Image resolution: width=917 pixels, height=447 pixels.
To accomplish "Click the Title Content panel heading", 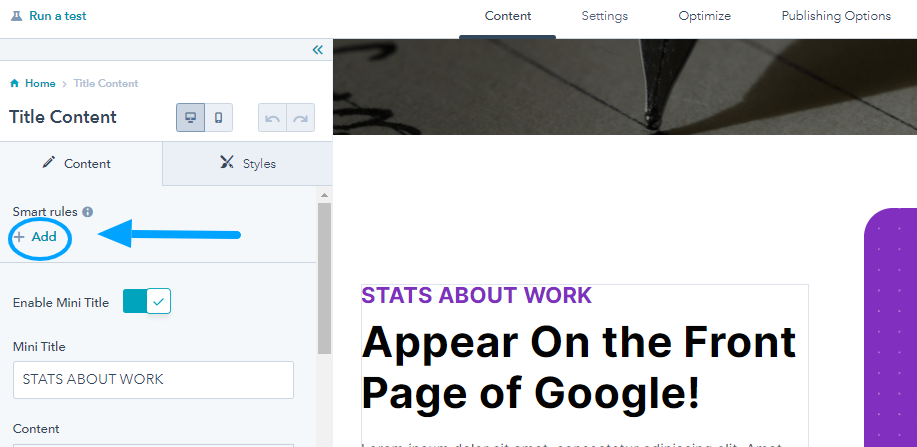I will (63, 116).
